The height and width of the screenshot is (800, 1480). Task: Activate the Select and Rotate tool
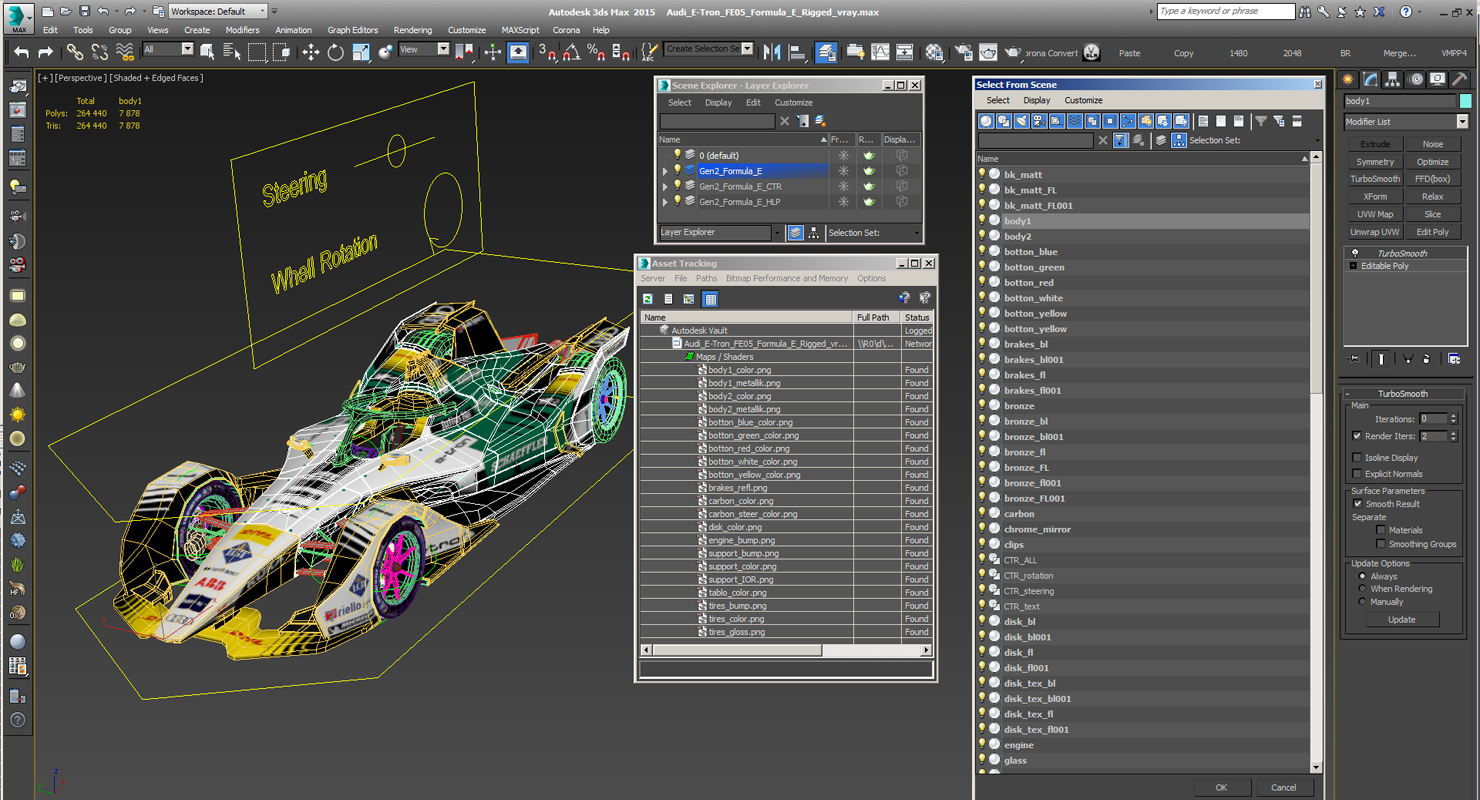(x=335, y=52)
